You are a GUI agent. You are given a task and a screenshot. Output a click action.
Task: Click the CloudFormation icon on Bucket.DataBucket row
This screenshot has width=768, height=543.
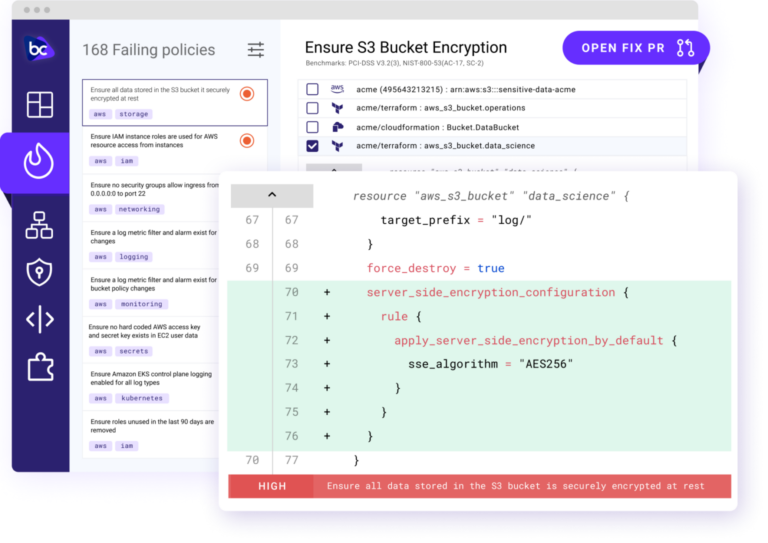(x=337, y=127)
